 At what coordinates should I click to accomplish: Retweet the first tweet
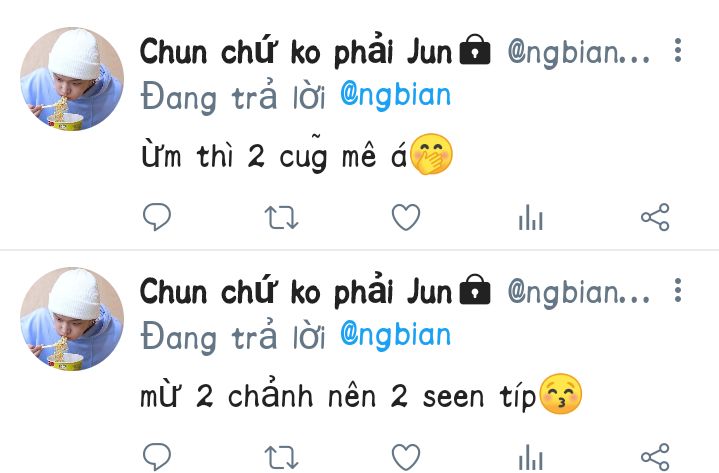[282, 217]
